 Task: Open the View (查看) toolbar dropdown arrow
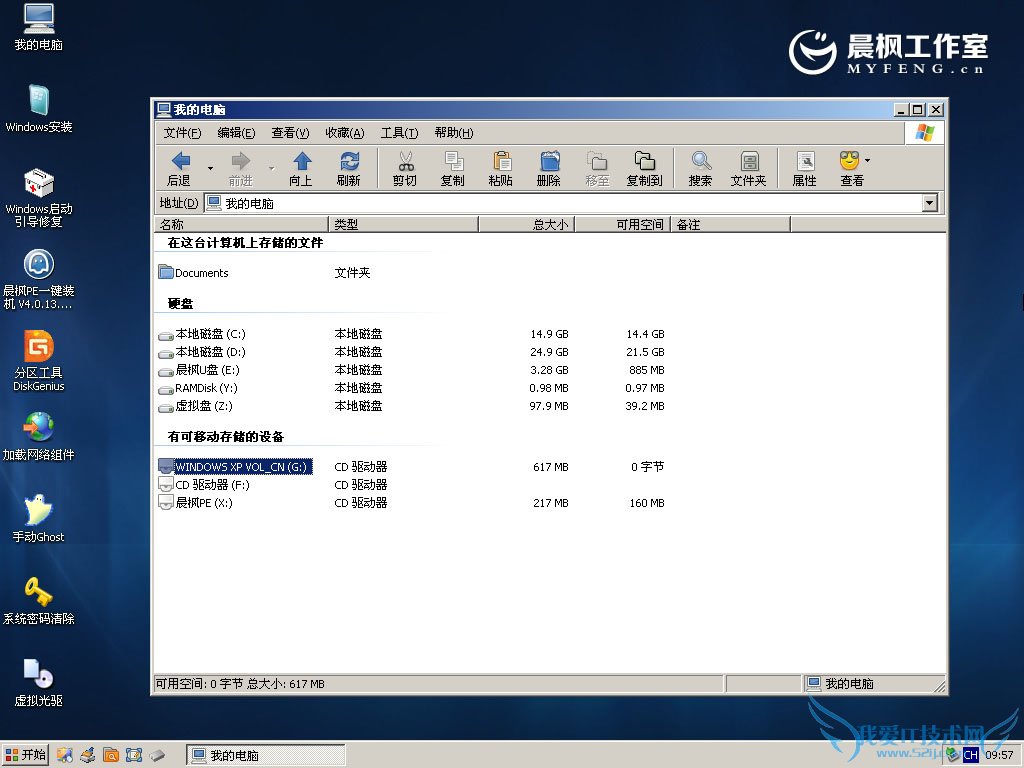[x=867, y=160]
